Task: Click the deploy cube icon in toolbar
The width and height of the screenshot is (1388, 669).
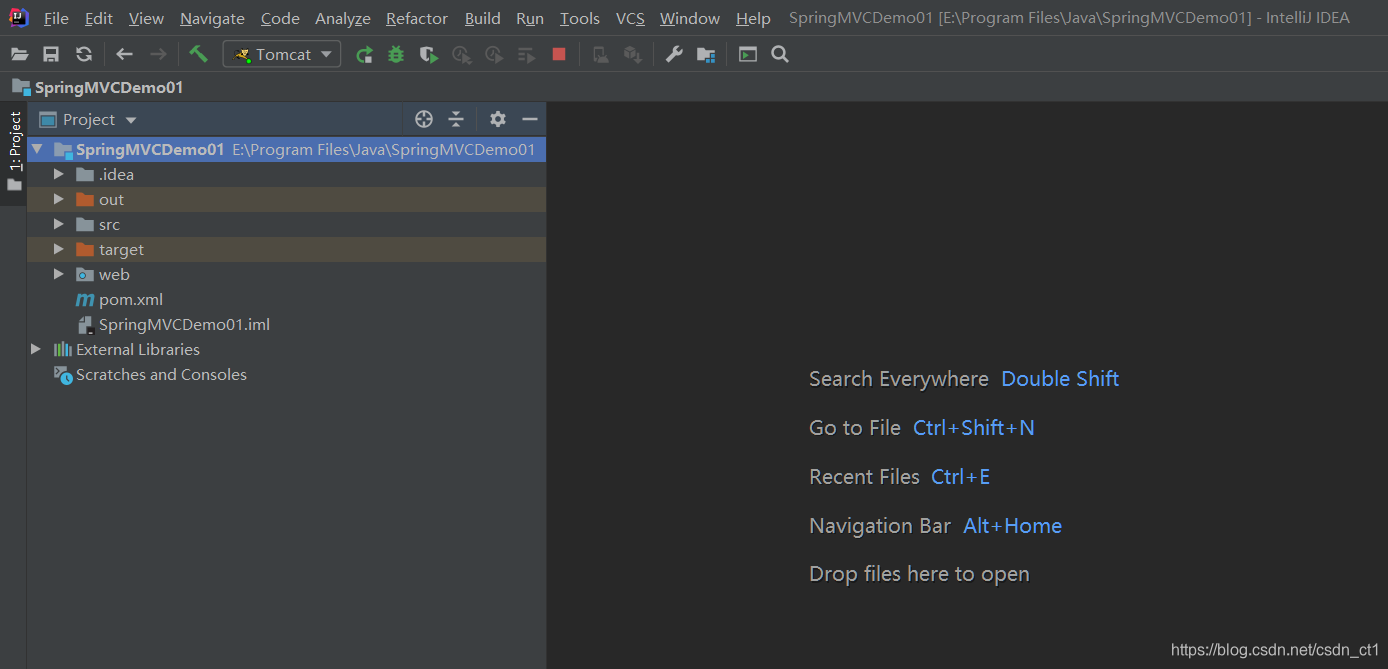Action: pyautogui.click(x=632, y=55)
